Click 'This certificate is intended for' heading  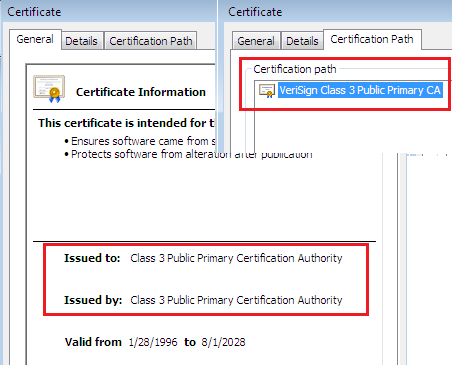[126, 123]
